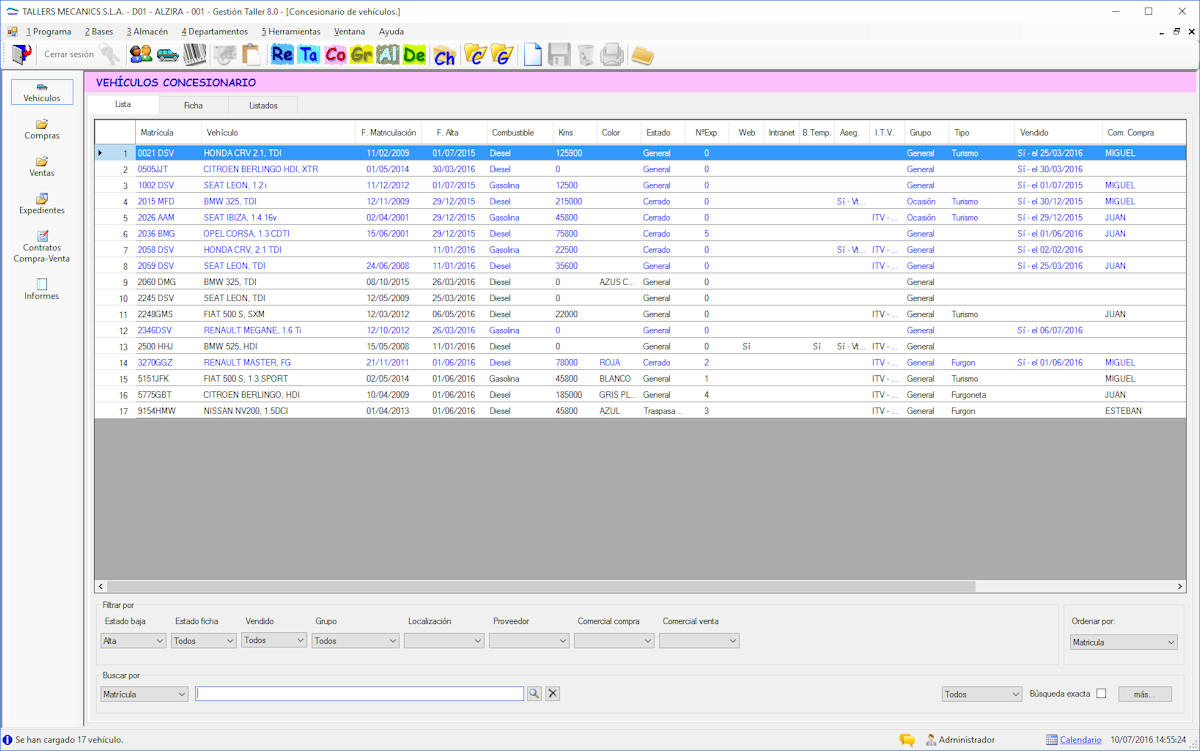This screenshot has width=1200, height=751.
Task: Open Expedientes in the sidebar
Action: 42,204
